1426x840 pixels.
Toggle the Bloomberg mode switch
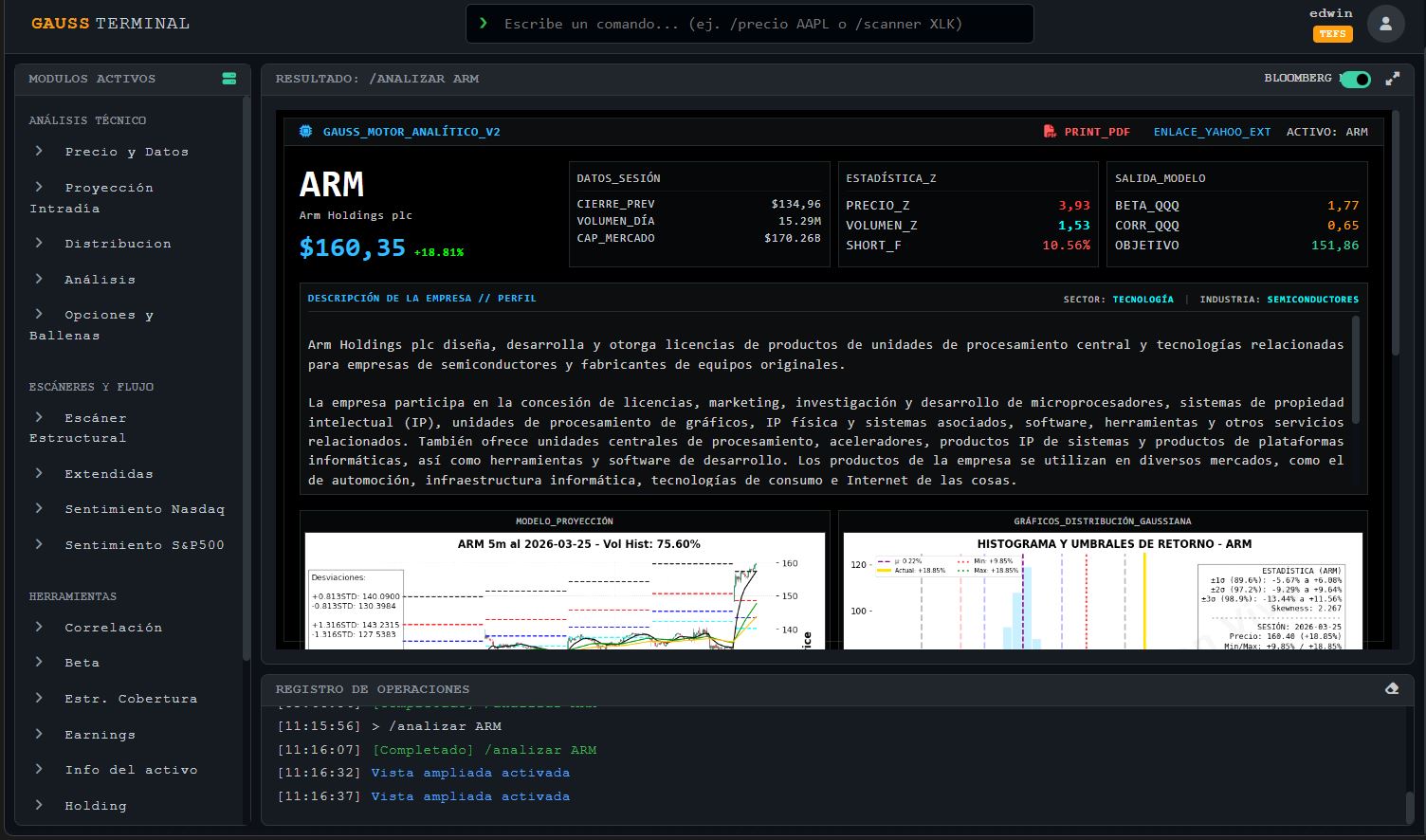click(x=1355, y=79)
